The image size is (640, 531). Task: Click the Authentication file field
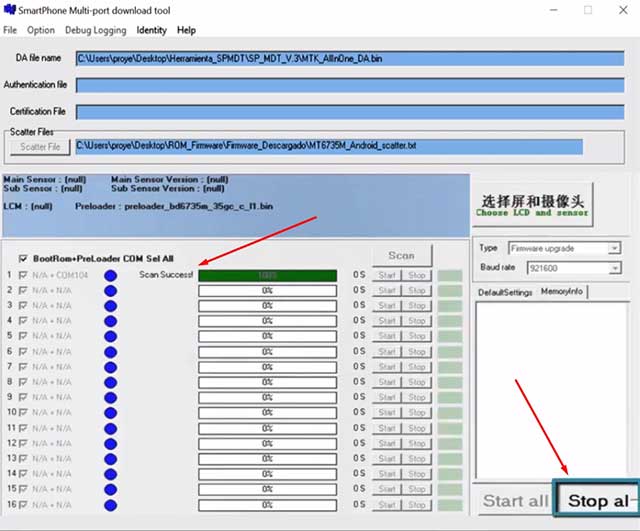[350, 85]
